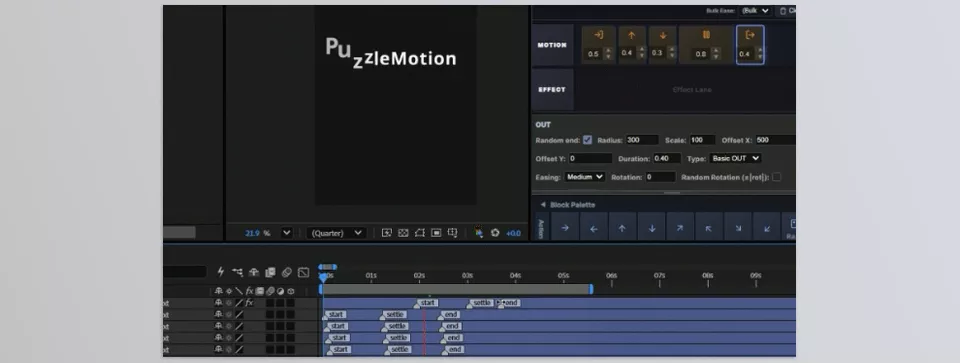Click the EFFECT lane label
This screenshot has height=363, width=960.
pos(552,89)
